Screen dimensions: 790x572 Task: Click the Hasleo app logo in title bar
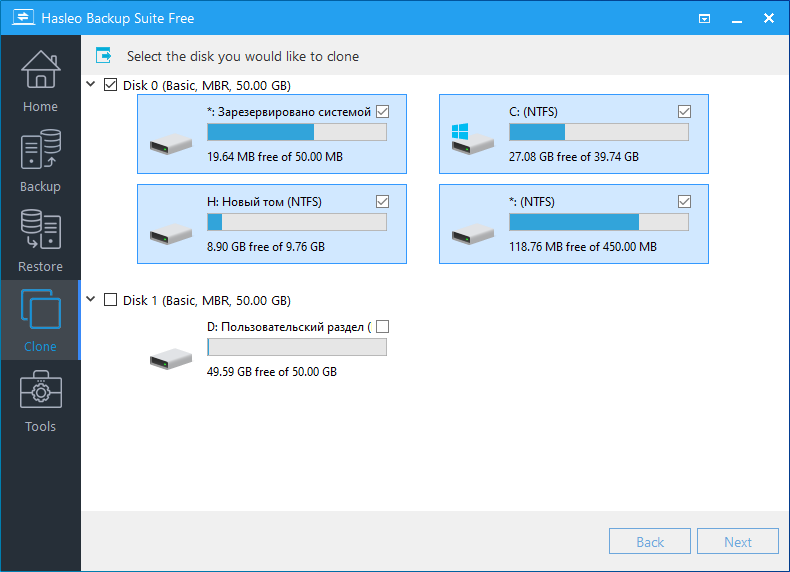pos(23,18)
